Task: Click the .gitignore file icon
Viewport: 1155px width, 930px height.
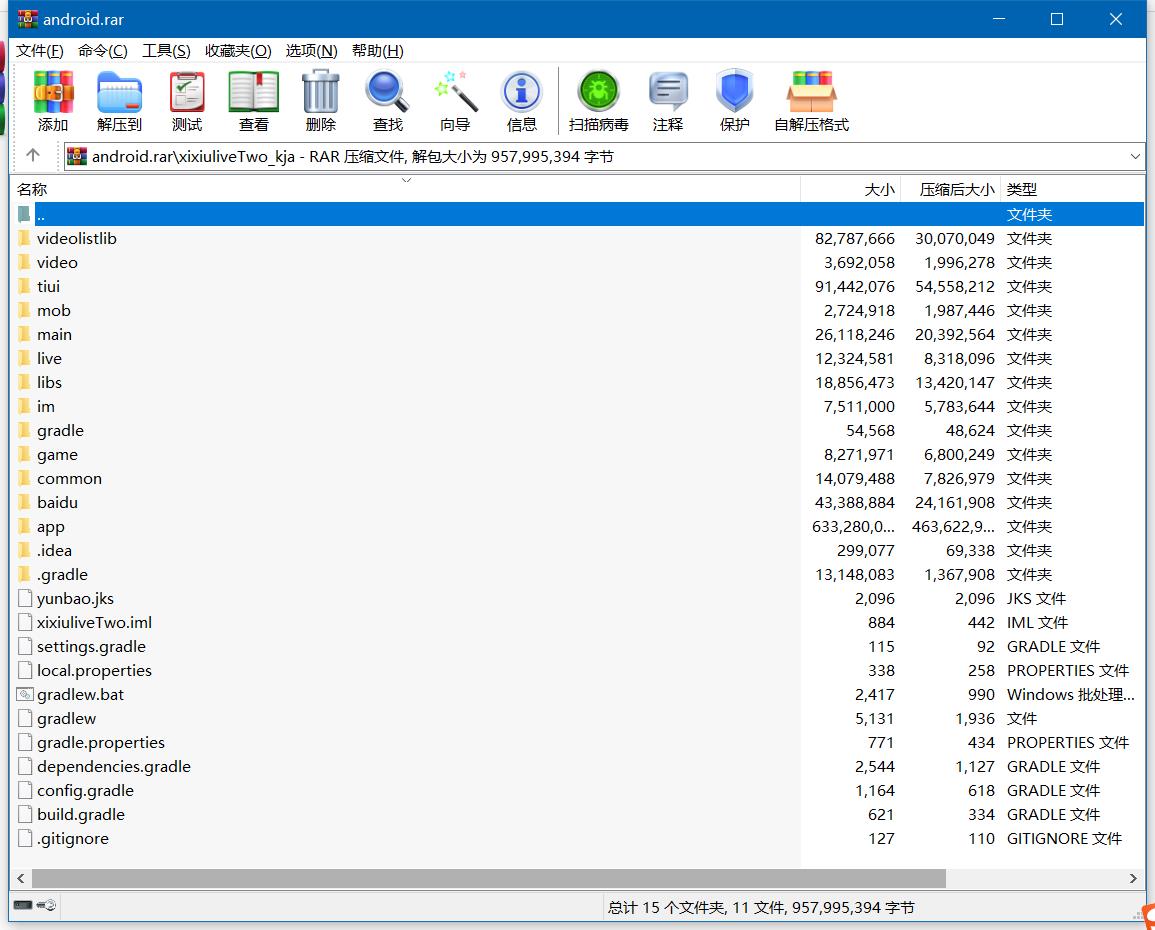Action: click(25, 838)
